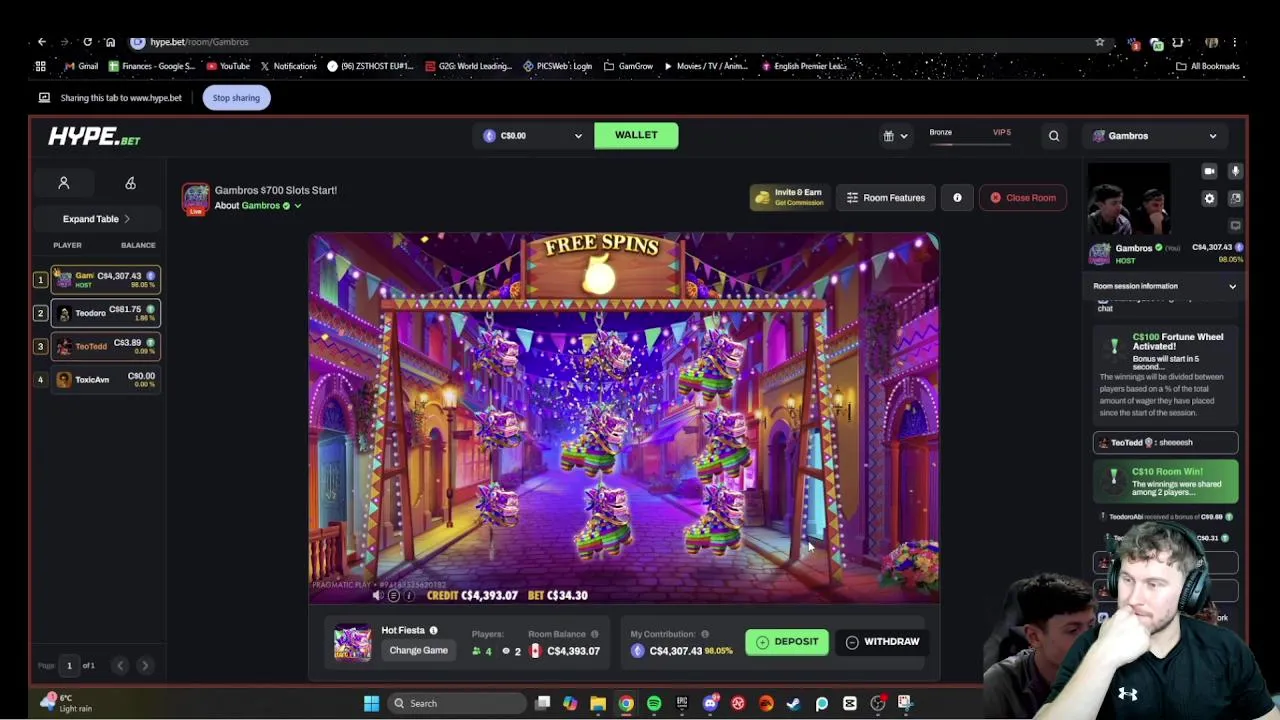
Task: Go to browser home icon
Action: tap(110, 42)
